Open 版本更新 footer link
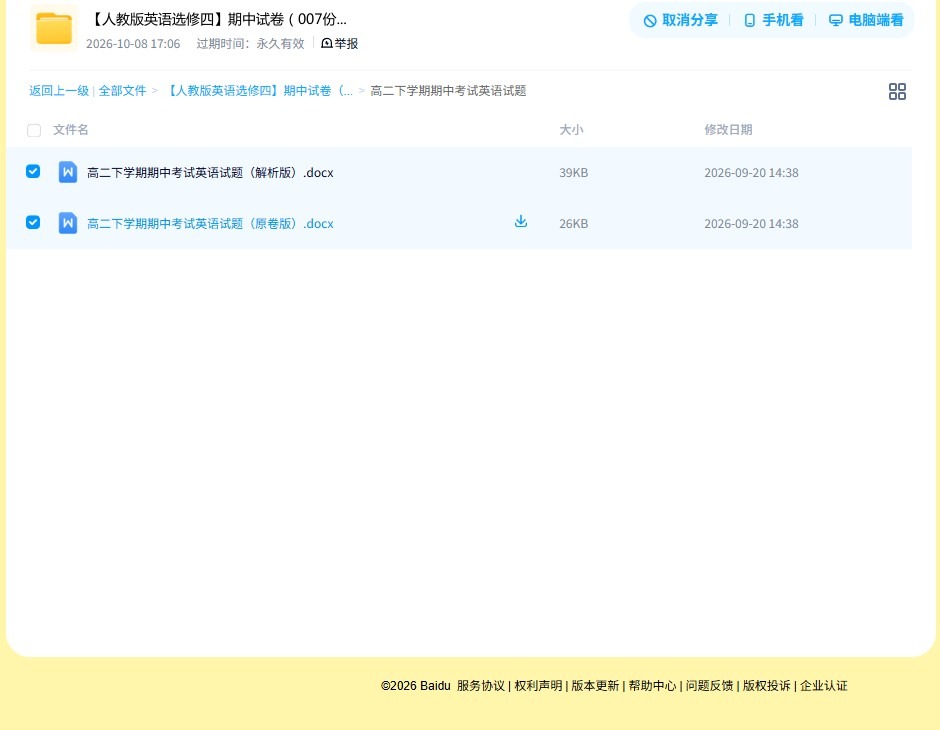Image resolution: width=940 pixels, height=730 pixels. point(595,686)
